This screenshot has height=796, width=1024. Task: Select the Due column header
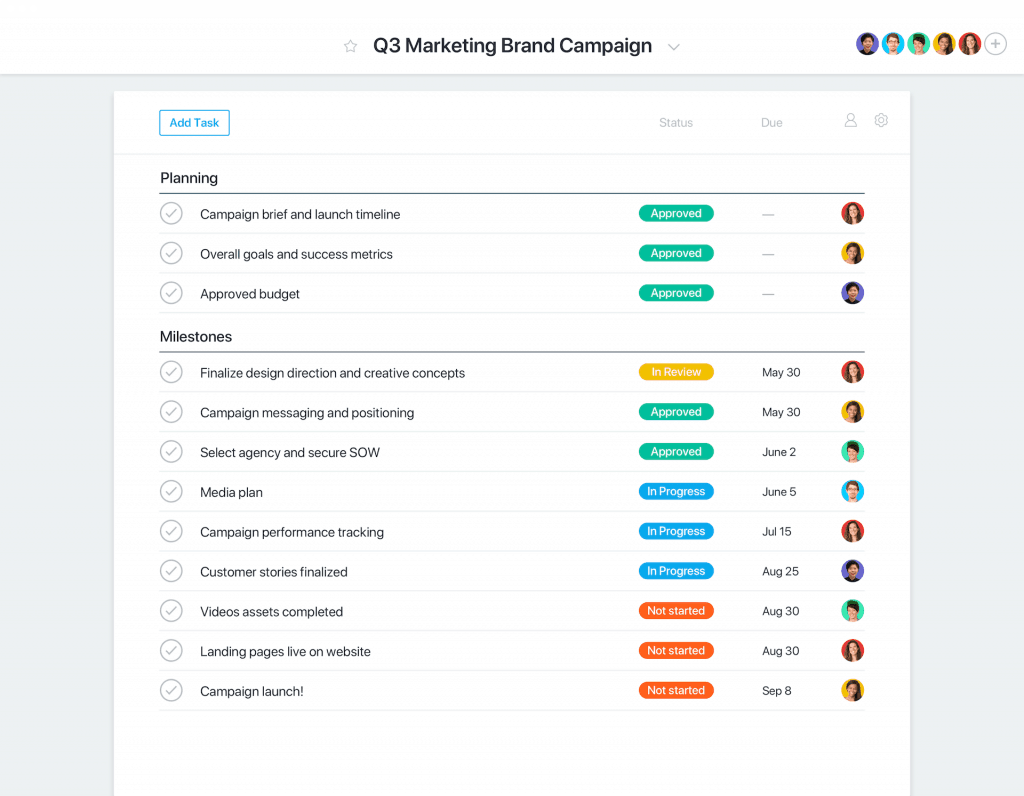[x=771, y=122]
